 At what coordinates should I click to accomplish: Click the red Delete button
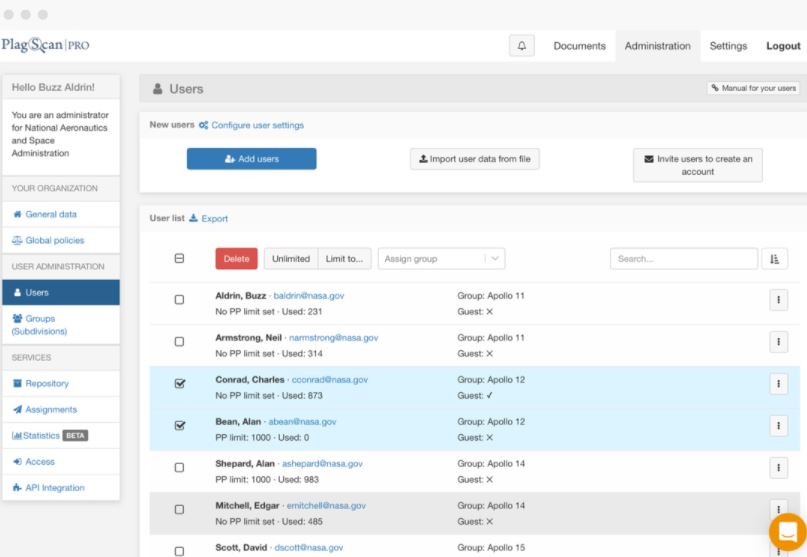coord(236,259)
